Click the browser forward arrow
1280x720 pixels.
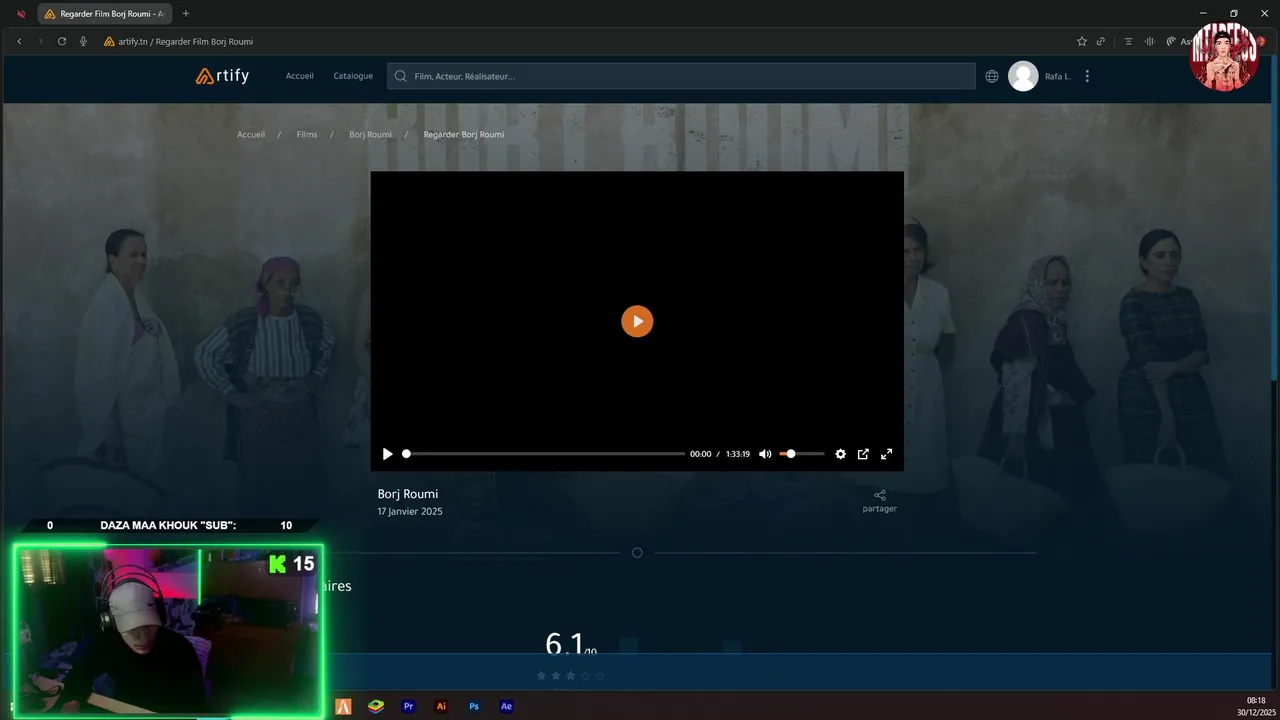(x=40, y=41)
